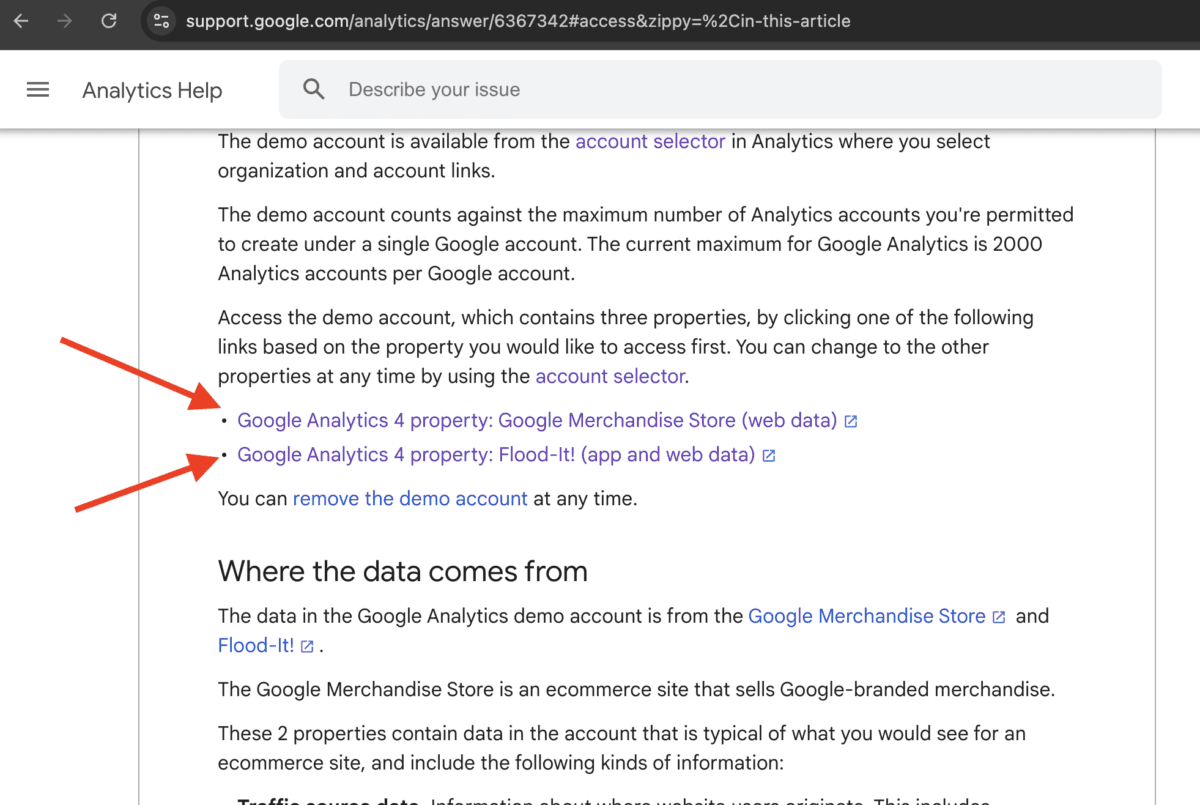Screen dimensions: 1200x805
Task: Click 'Where the data comes from' heading
Action: [403, 571]
